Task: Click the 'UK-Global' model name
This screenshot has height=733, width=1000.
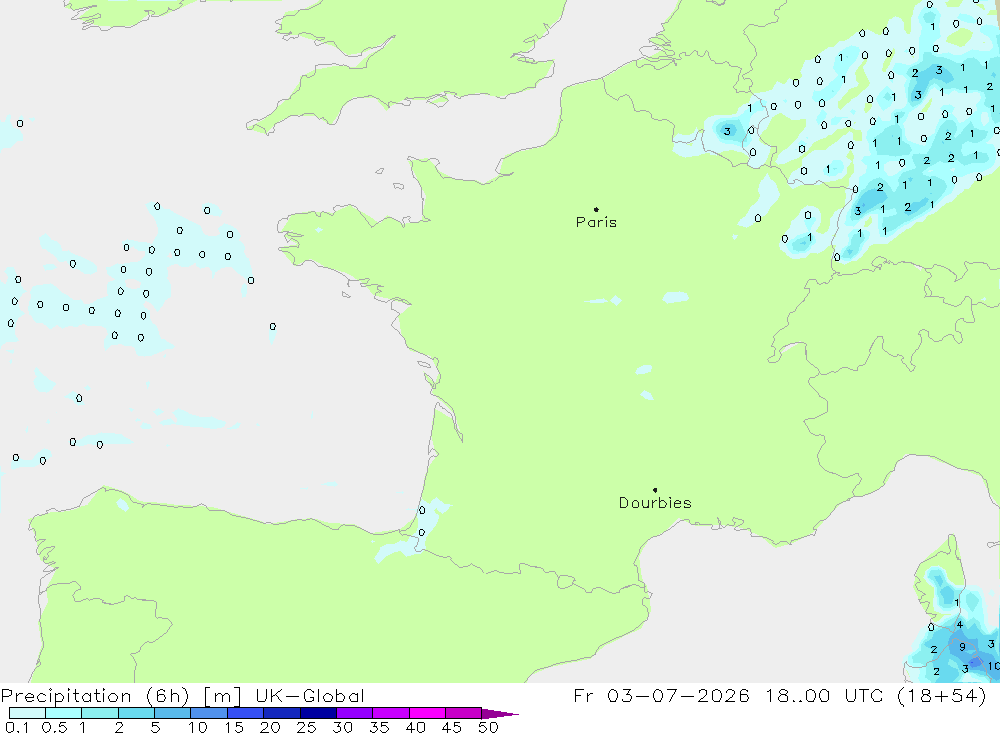Action: 310,695
